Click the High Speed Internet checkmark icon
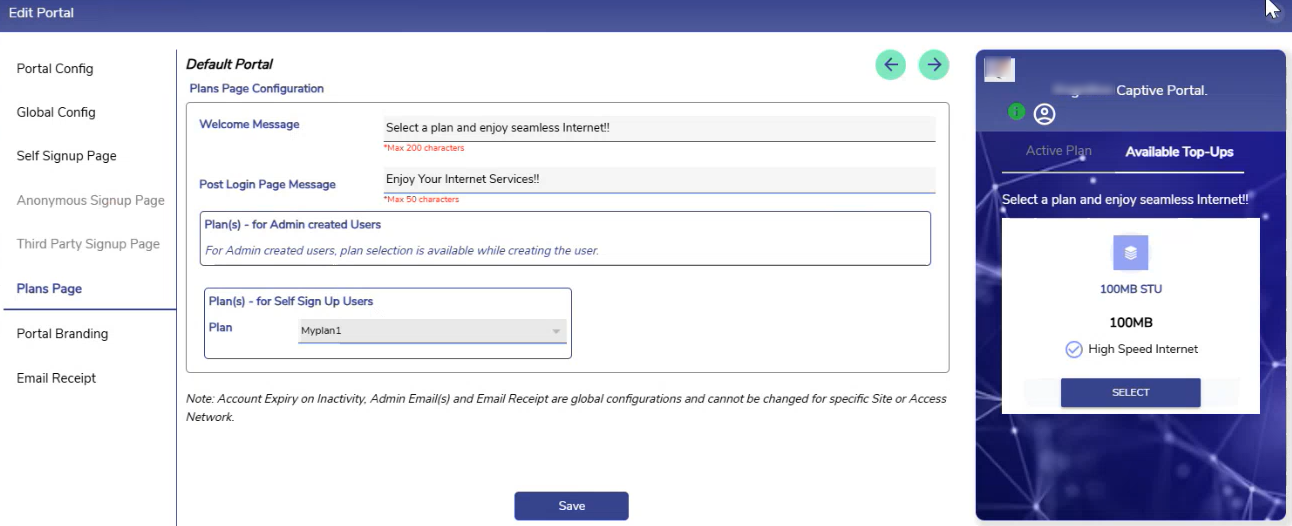1292x526 pixels. pyautogui.click(x=1073, y=349)
